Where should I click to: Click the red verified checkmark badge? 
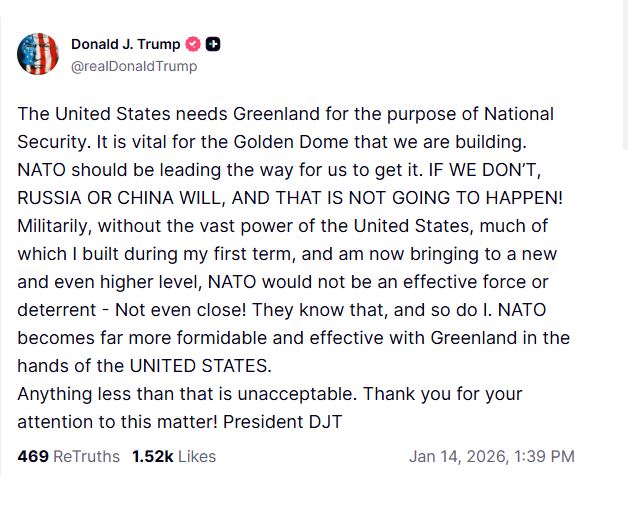194,44
